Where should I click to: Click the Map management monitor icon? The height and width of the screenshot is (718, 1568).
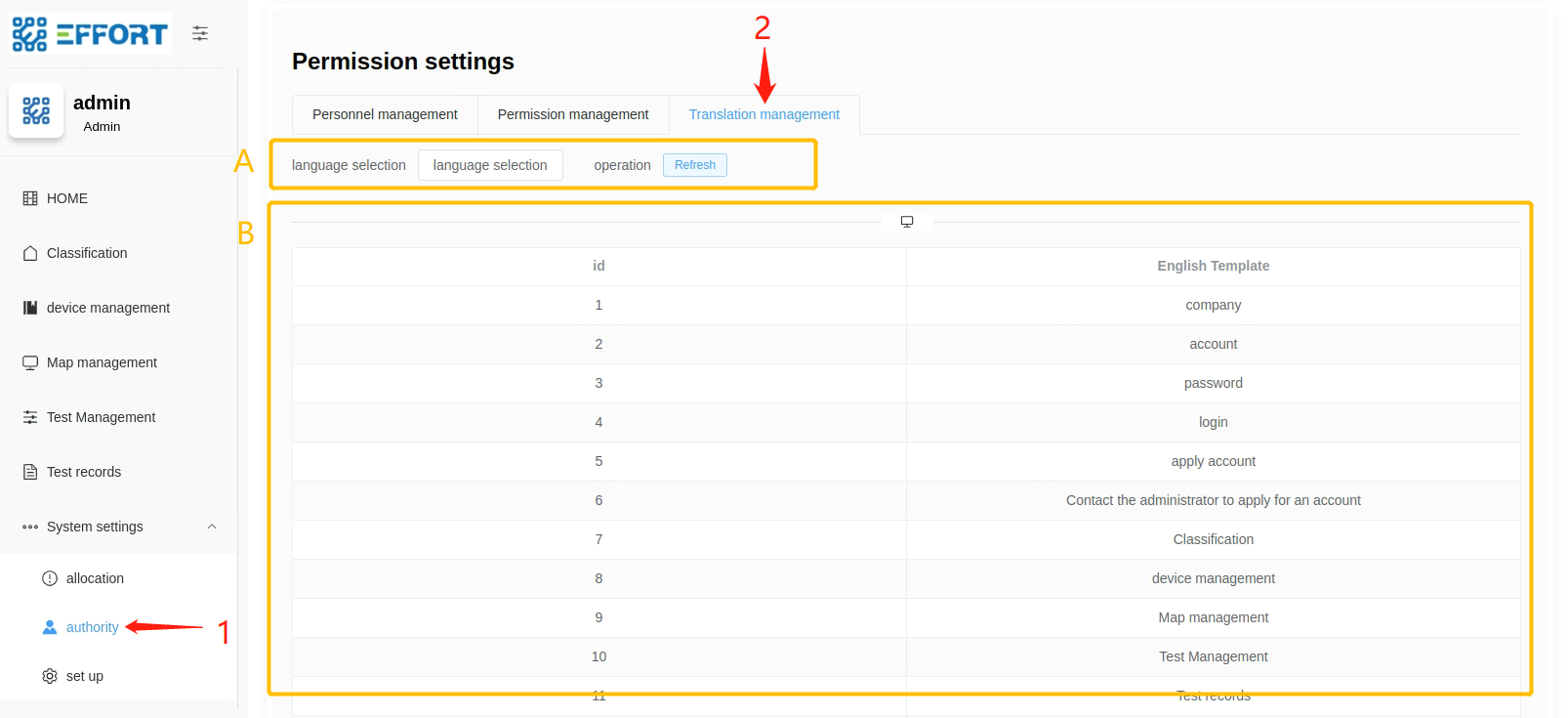(x=30, y=362)
